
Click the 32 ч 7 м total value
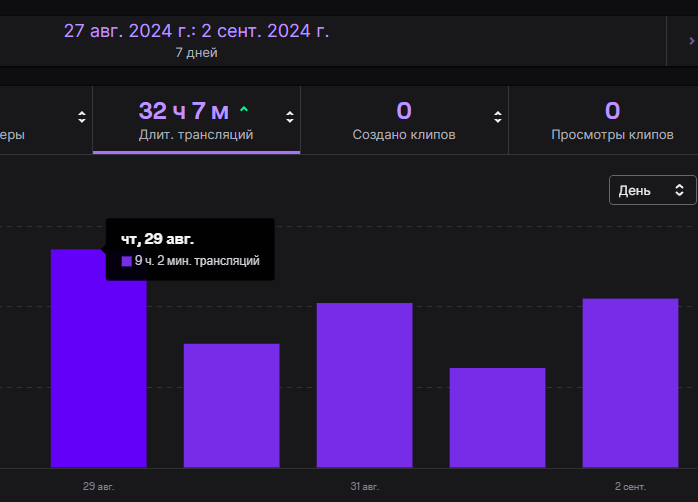pos(184,111)
